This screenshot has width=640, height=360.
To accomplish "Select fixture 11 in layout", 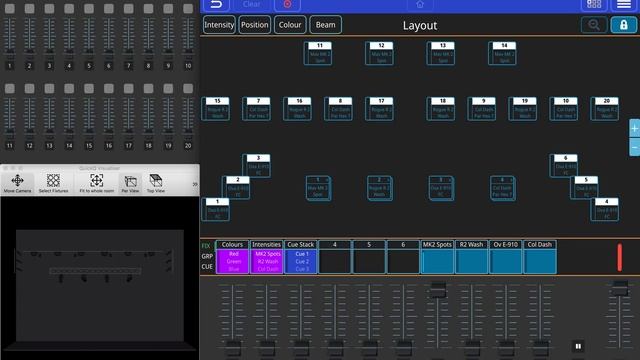I will (318, 53).
